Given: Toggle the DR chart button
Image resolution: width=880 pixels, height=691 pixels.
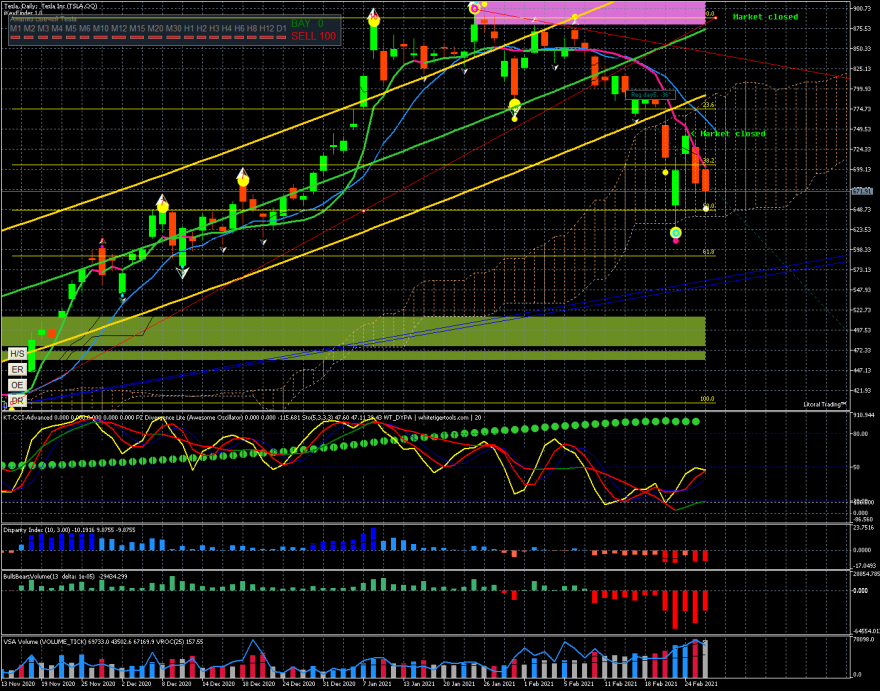Looking at the screenshot, I should [17, 401].
